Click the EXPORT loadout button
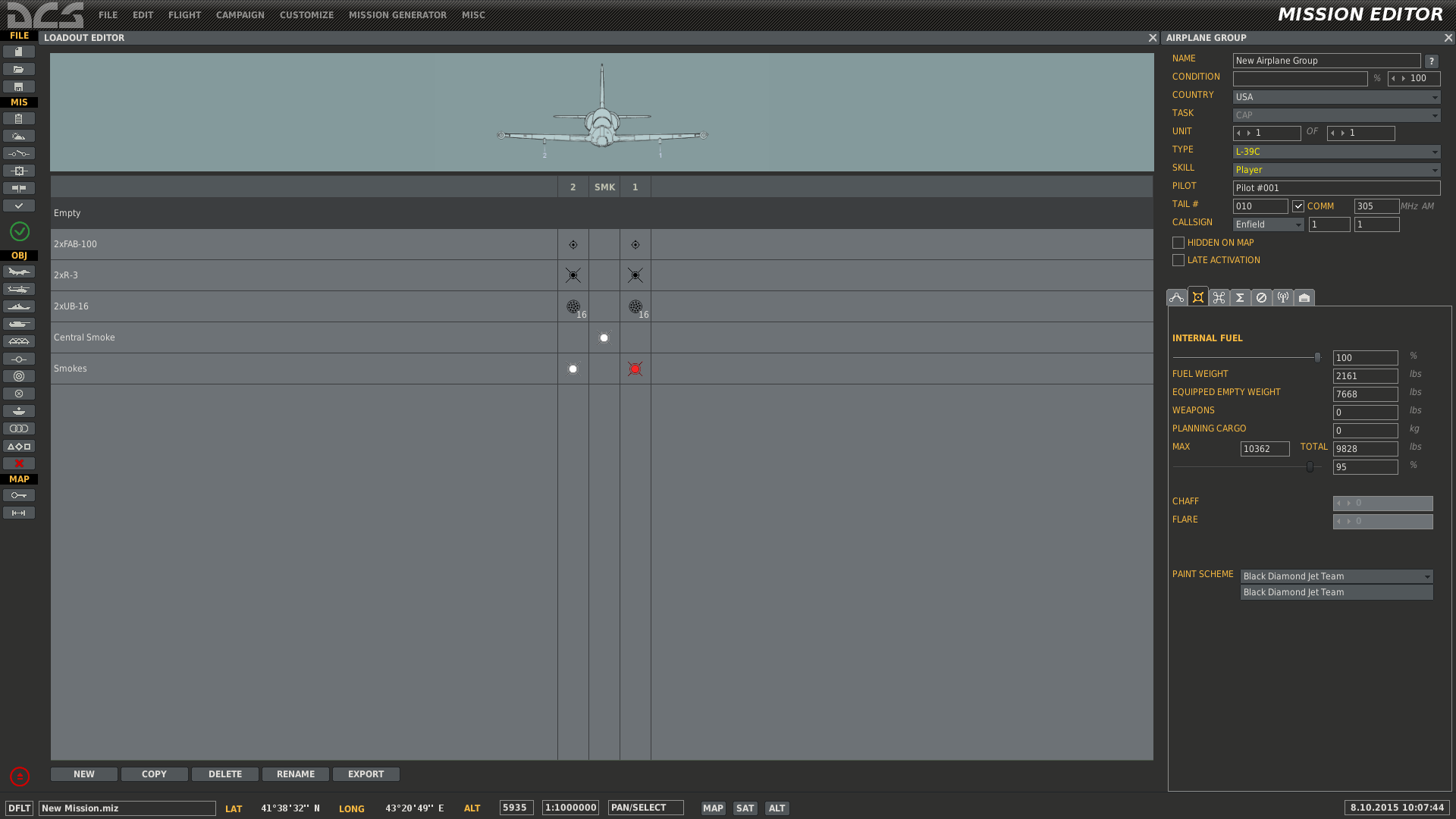The width and height of the screenshot is (1456, 819). click(x=366, y=774)
